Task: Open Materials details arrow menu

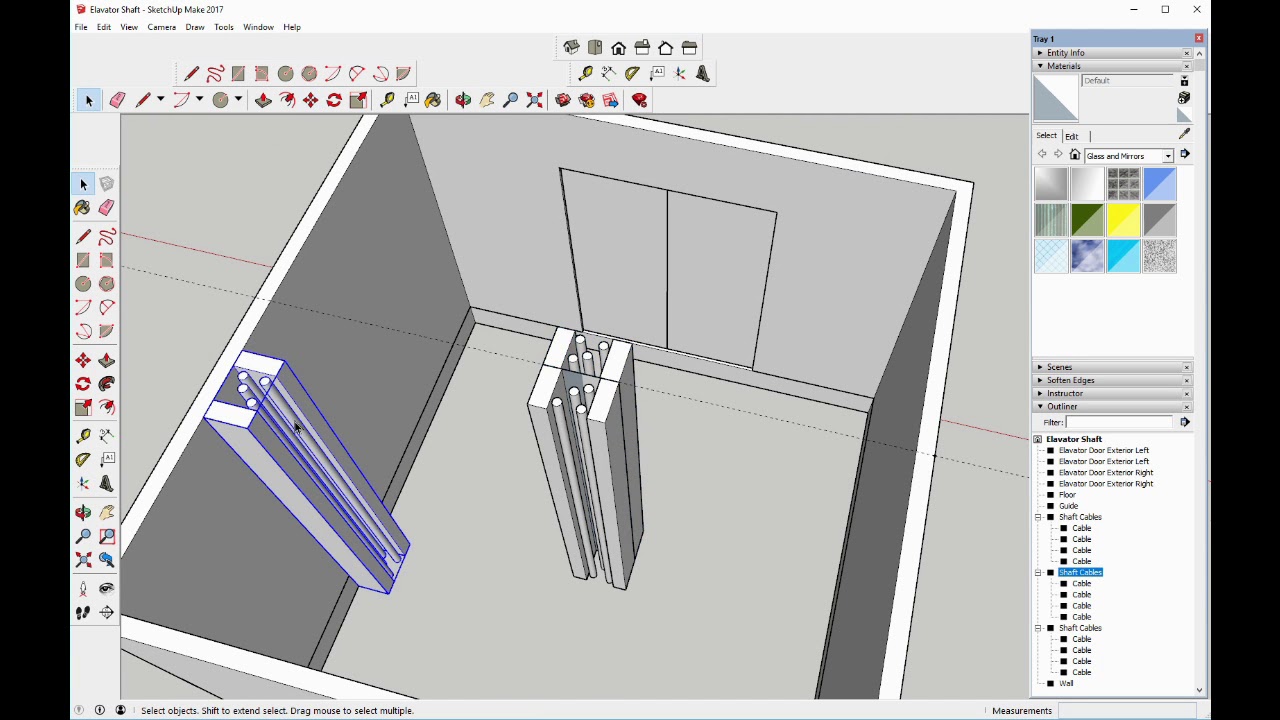Action: (x=1185, y=154)
